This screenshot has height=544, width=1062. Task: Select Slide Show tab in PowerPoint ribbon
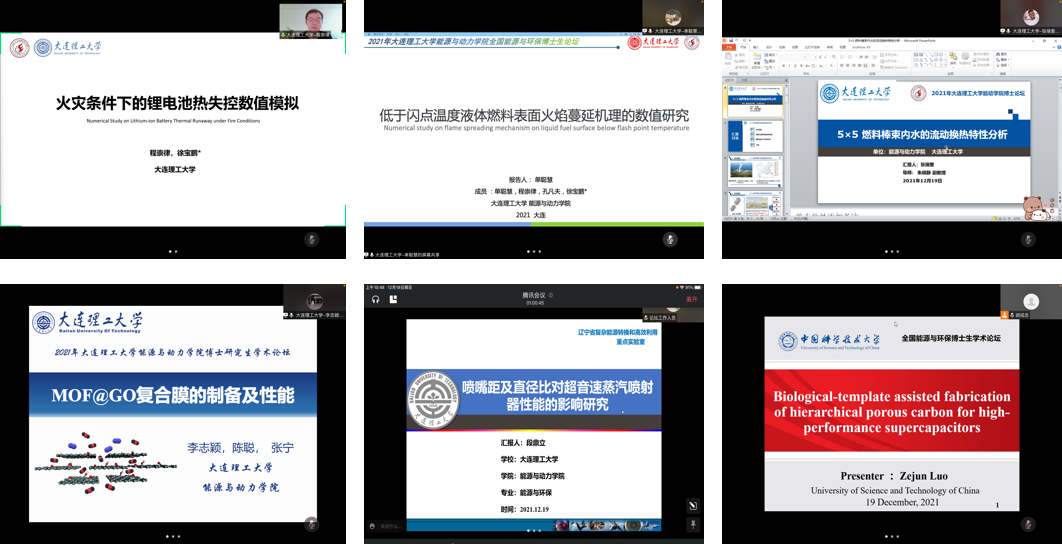point(812,47)
